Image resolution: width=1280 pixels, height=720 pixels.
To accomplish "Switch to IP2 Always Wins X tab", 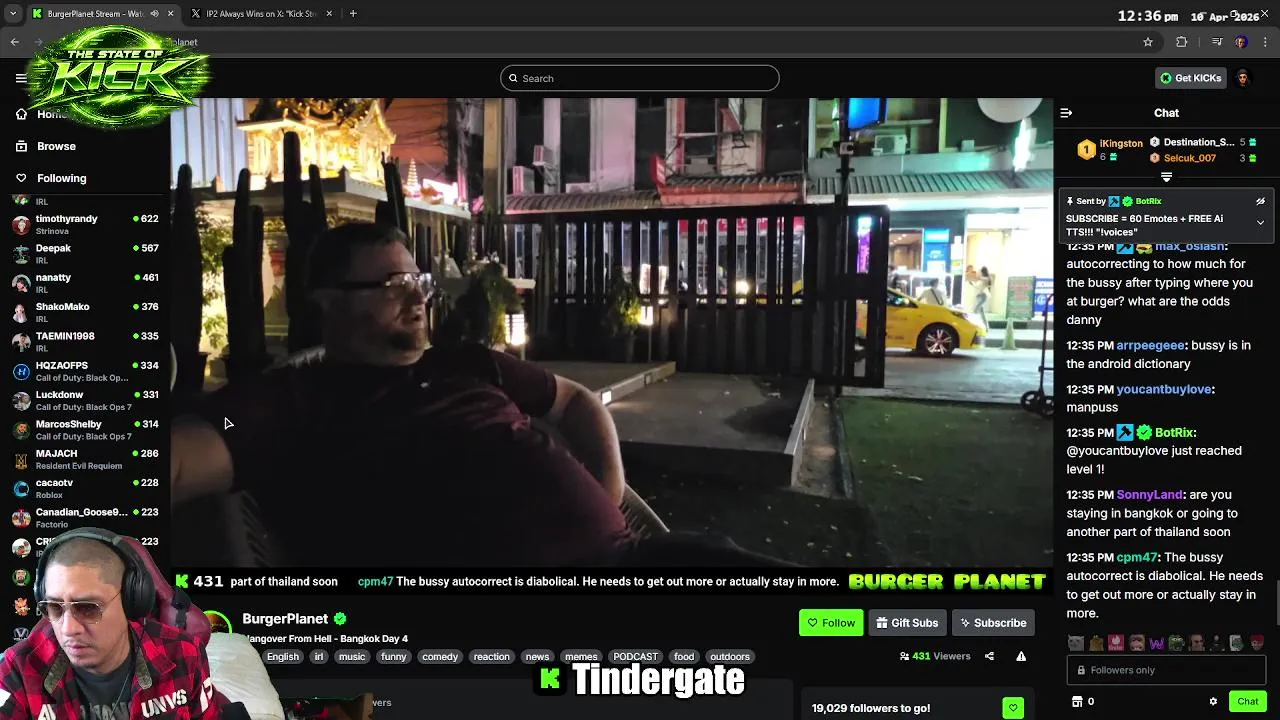I will click(260, 14).
